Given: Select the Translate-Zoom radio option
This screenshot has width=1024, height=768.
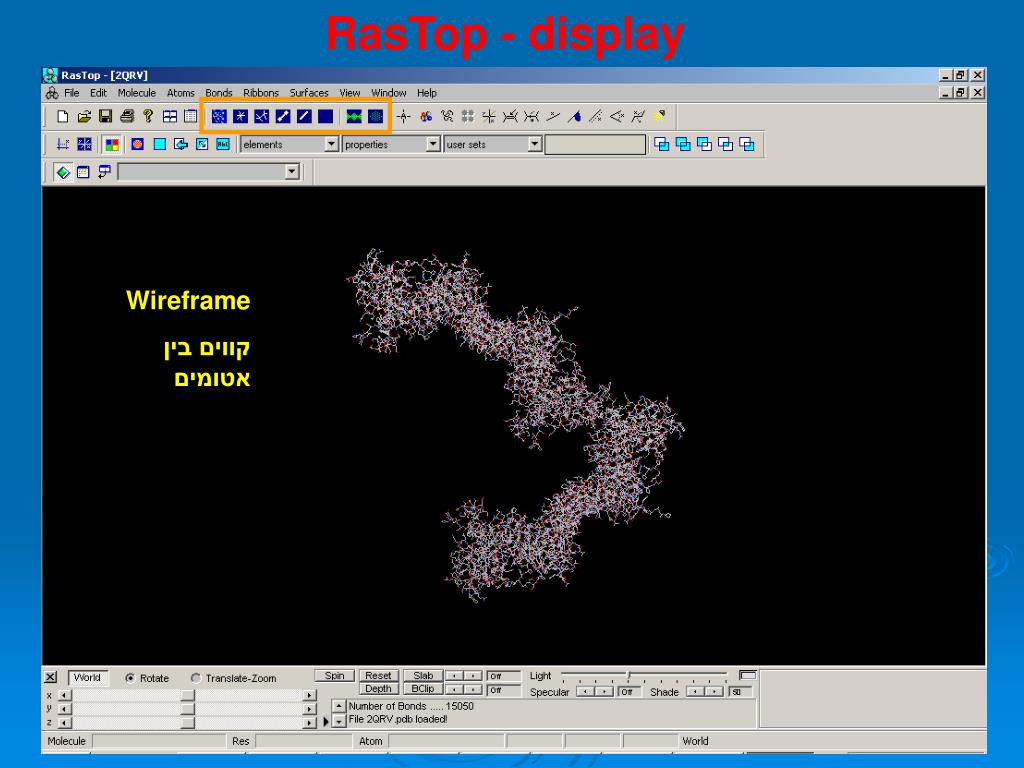Looking at the screenshot, I should pos(195,678).
